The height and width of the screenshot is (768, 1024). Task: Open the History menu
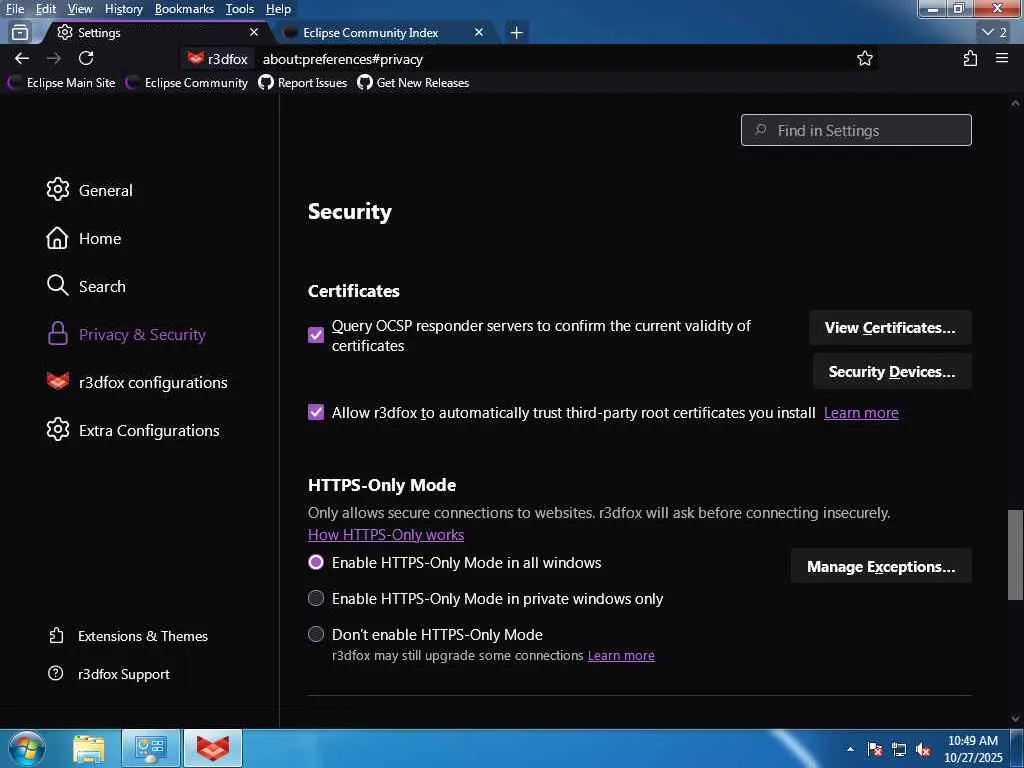click(x=123, y=8)
